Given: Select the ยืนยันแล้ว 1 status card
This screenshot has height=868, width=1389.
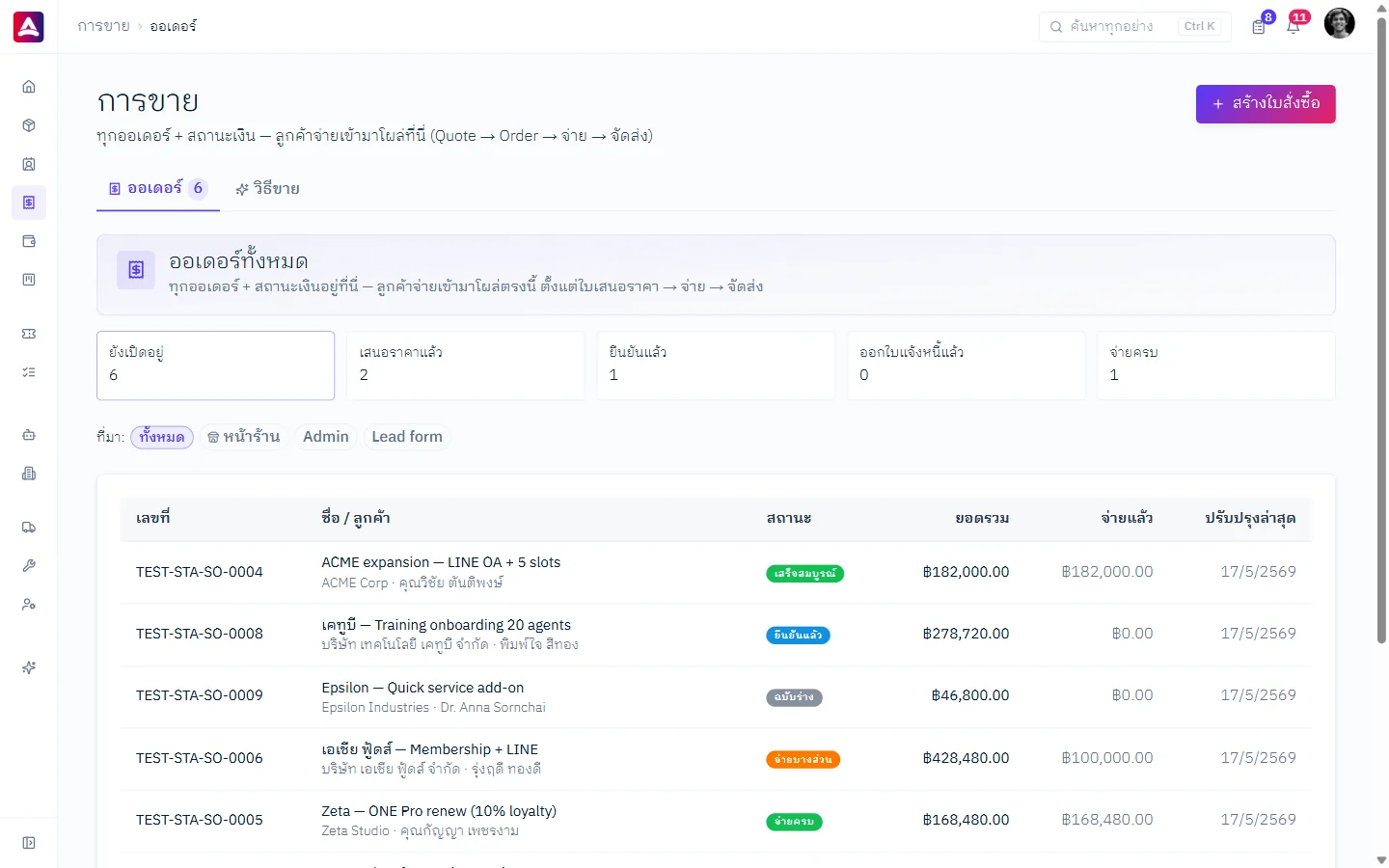Looking at the screenshot, I should click(716, 366).
